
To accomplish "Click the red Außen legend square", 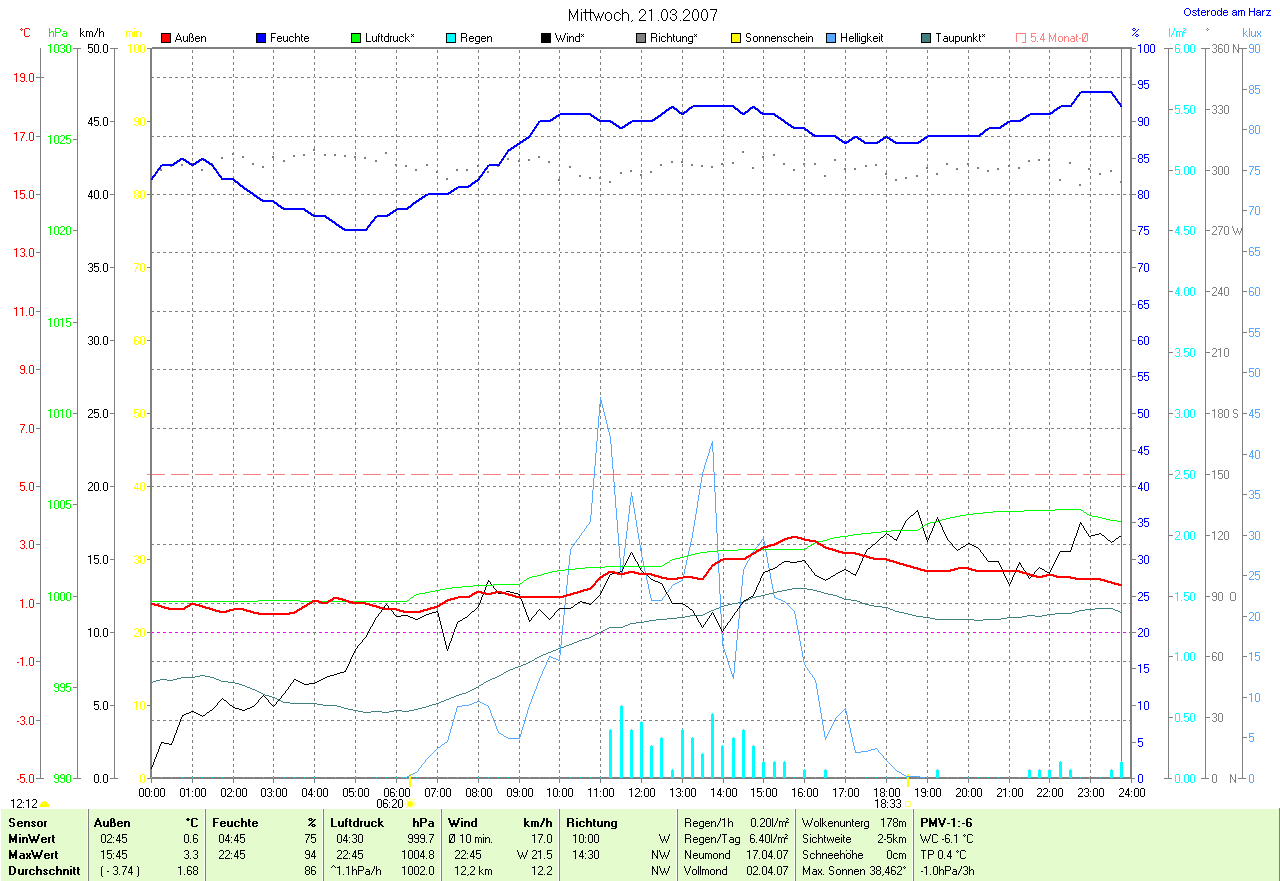I will pyautogui.click(x=166, y=38).
